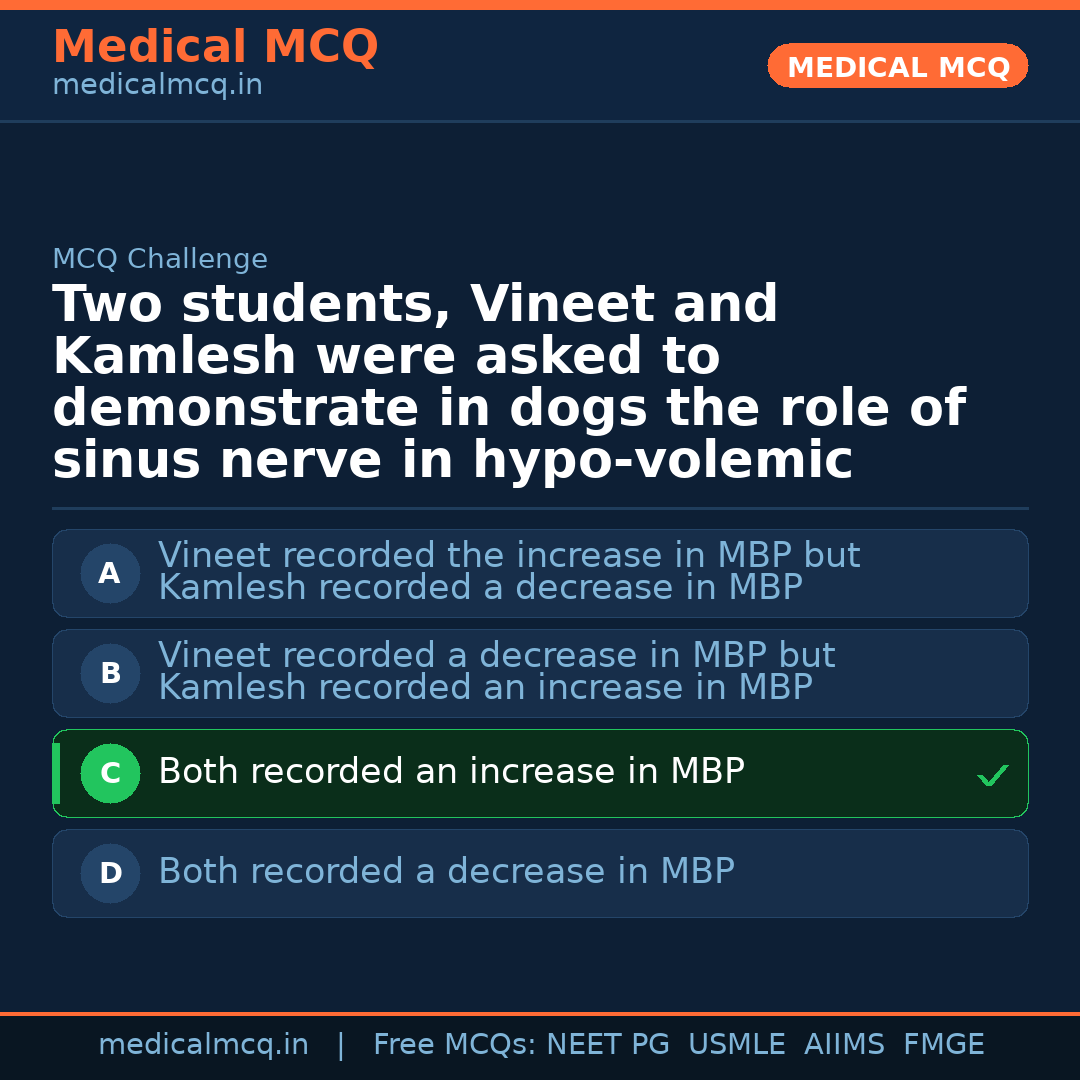Click the green checkmark icon on option C
This screenshot has height=1080, width=1080.
(x=992, y=775)
